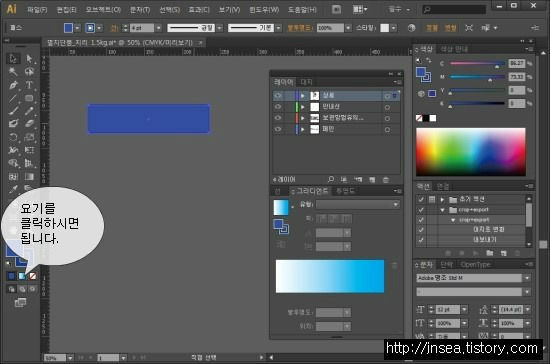Screen dimensions: 550x364
Task: Select the Shape Builder tool
Action: [x=13, y=163]
